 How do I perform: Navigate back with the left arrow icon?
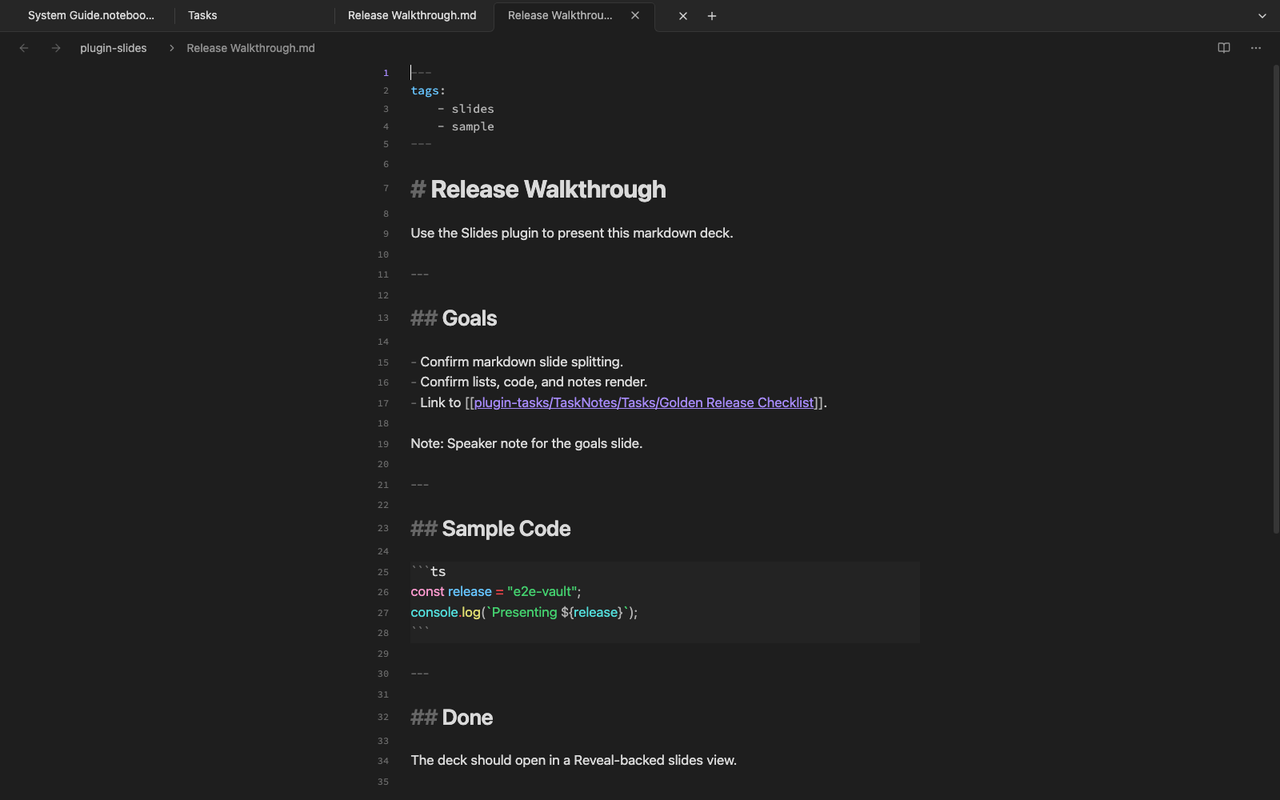click(24, 48)
